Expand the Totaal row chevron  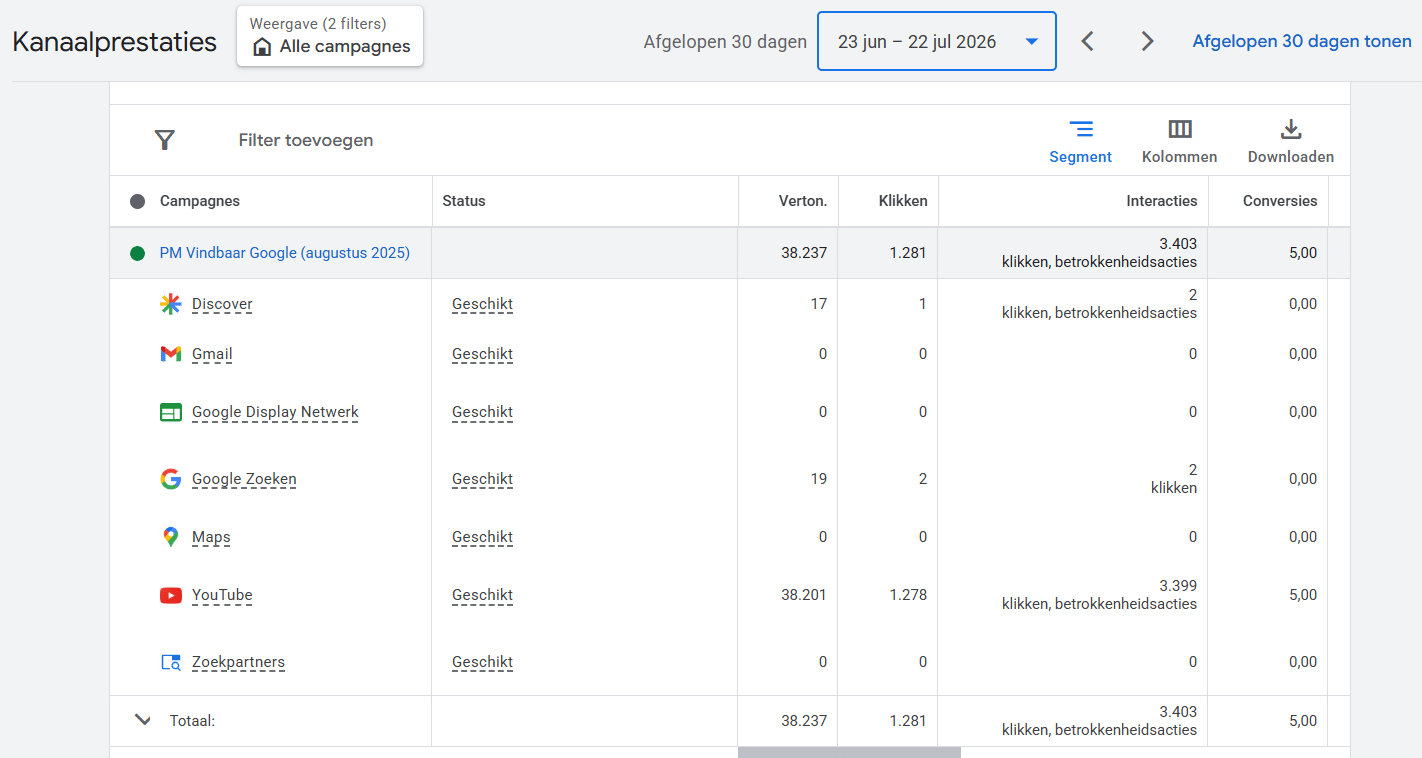(x=143, y=720)
